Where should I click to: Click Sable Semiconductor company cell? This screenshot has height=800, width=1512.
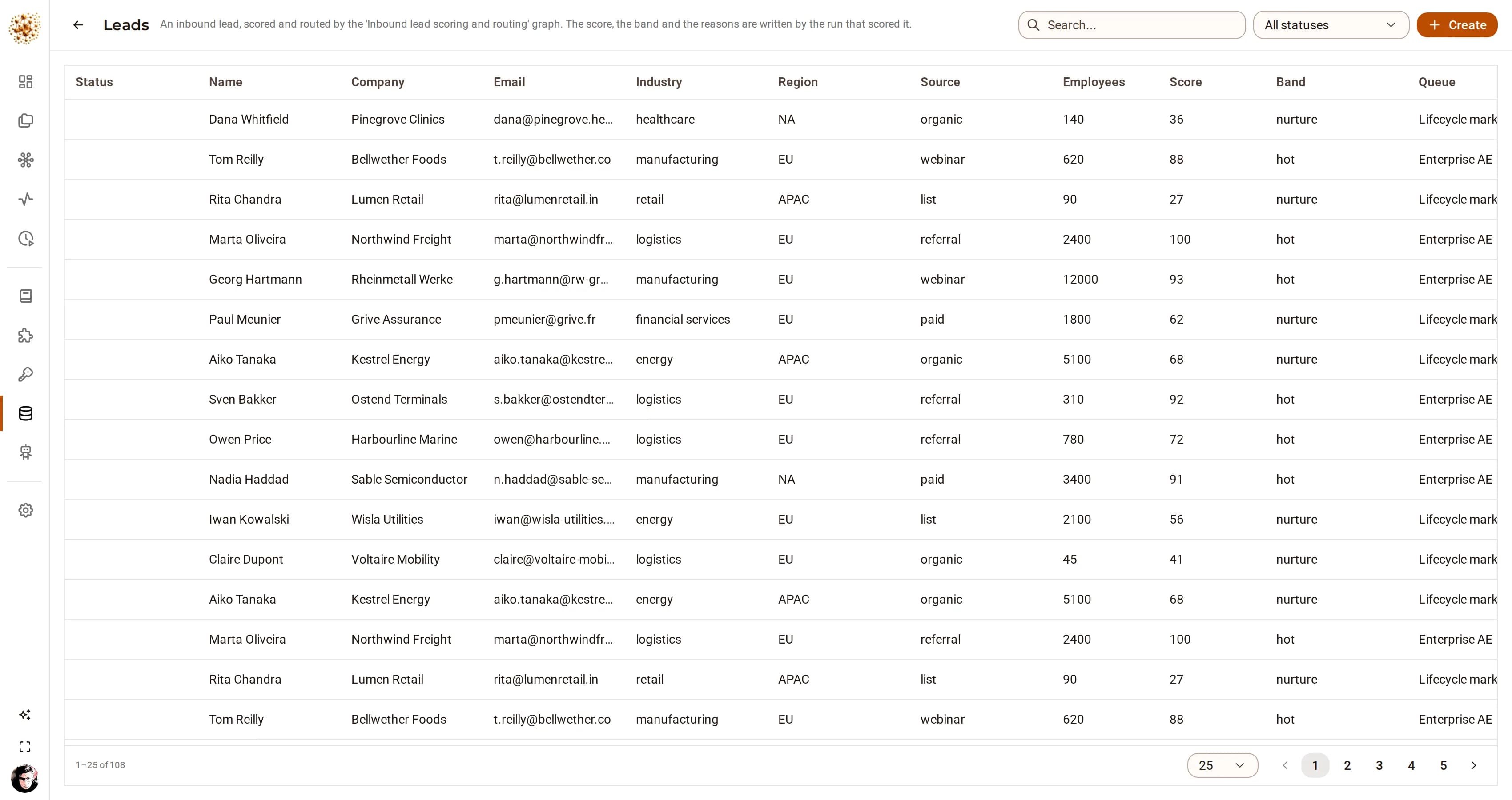point(409,479)
